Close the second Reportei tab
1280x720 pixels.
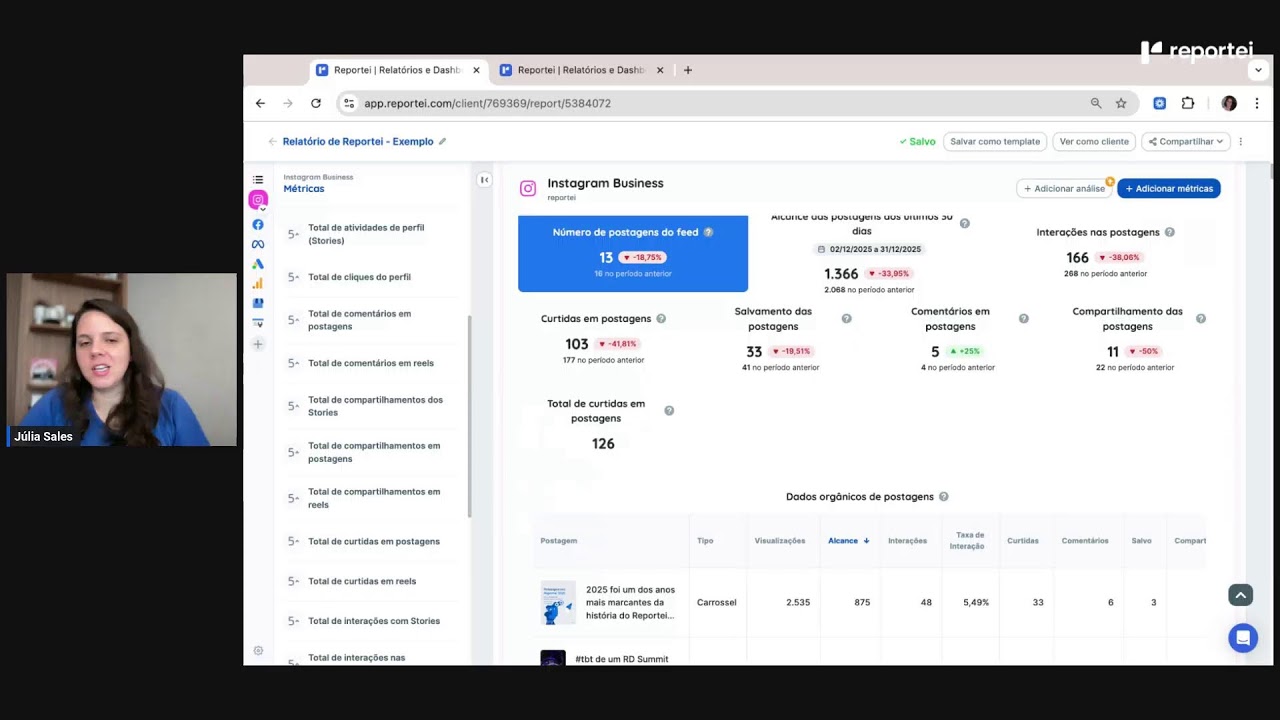[659, 70]
